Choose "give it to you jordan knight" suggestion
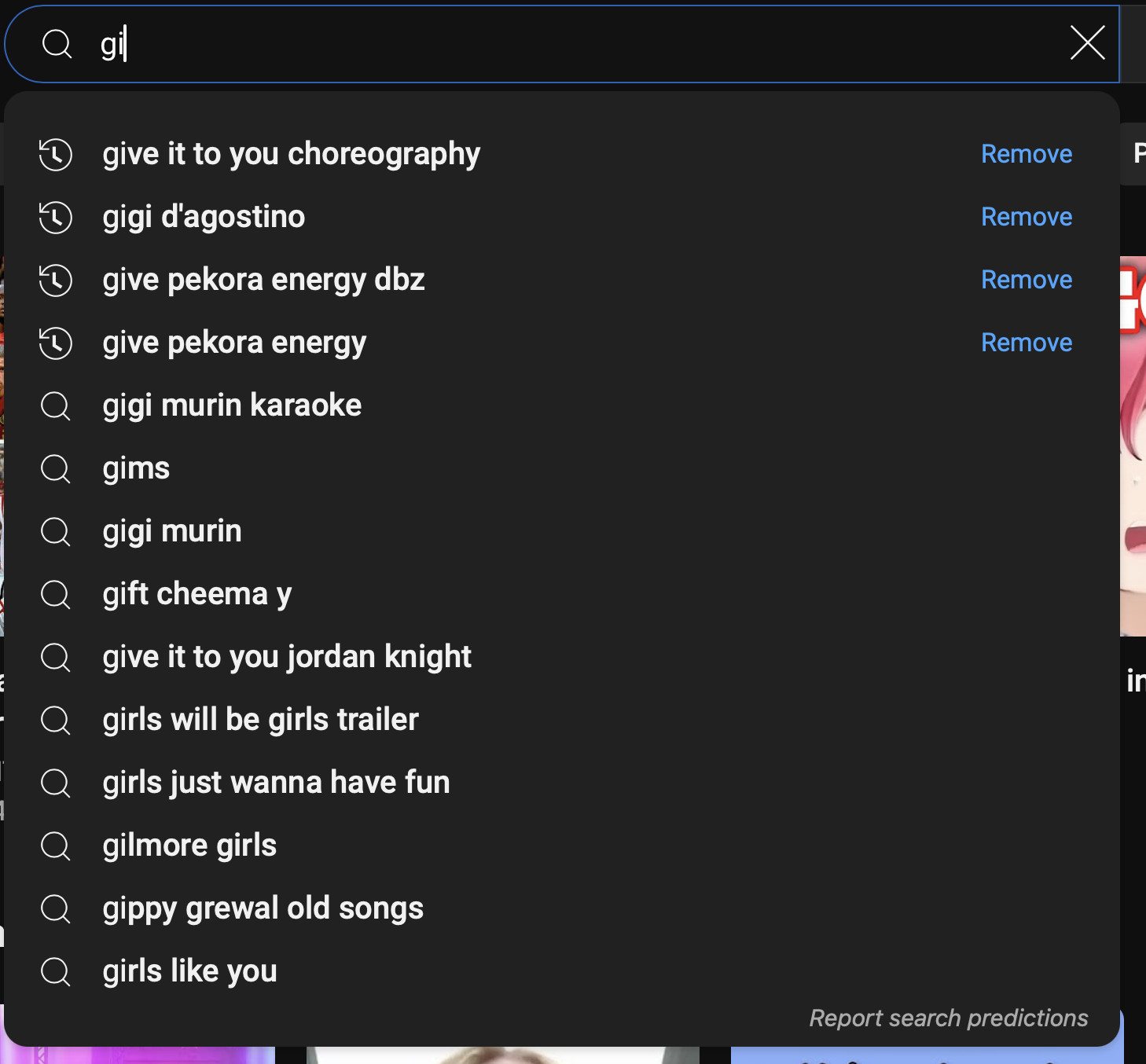This screenshot has width=1146, height=1064. point(562,657)
